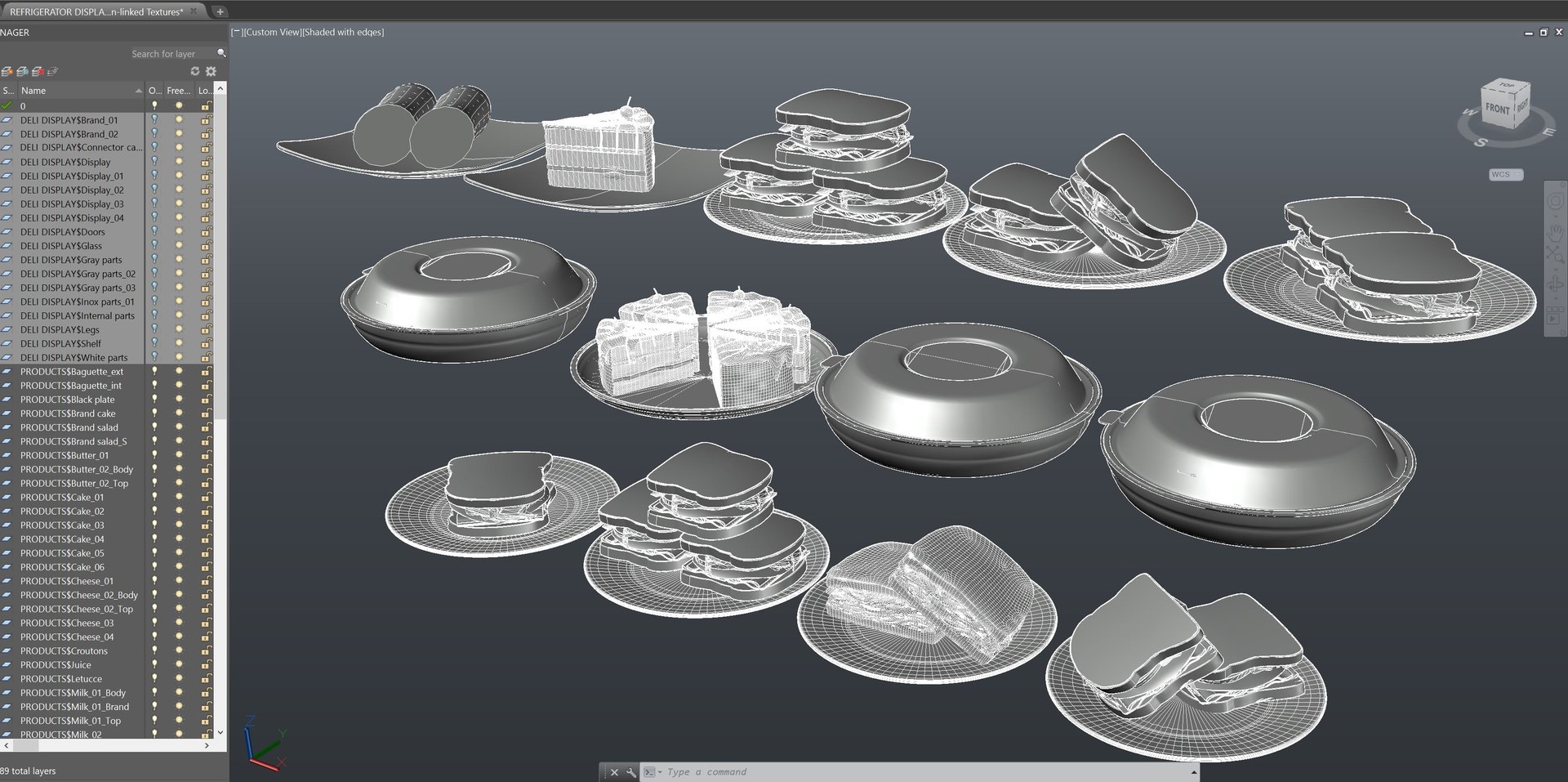Screen dimensions: 1568x782
Task: Click lock icon for DELI DISPLAY$Doors layer
Action: click(206, 231)
